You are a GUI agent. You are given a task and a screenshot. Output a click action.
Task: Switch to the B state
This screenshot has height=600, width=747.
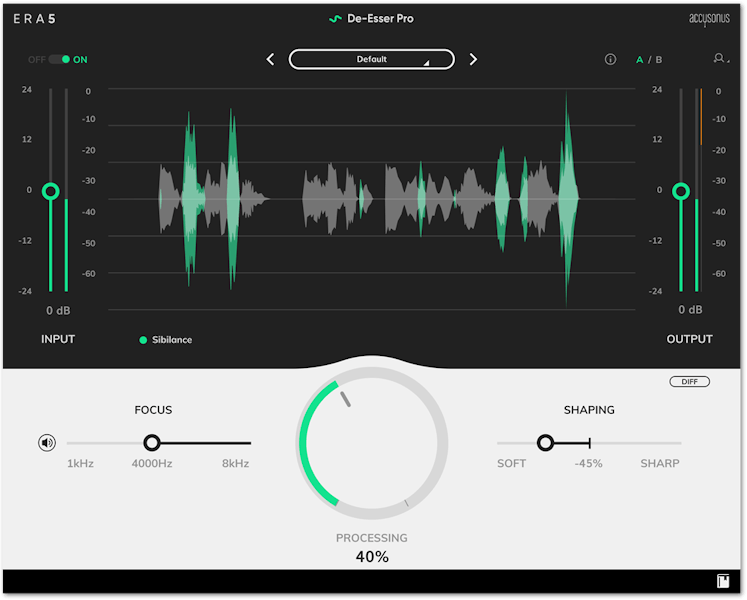pyautogui.click(x=658, y=60)
